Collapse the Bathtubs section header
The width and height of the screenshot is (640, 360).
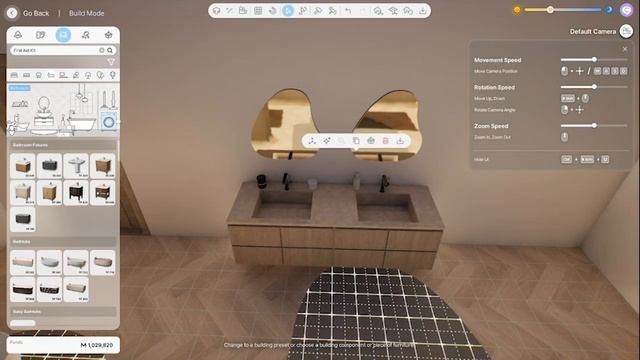(63, 242)
